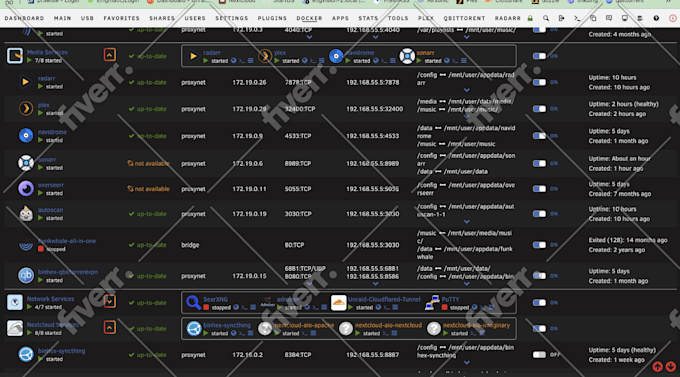Toggle autostart switch for sonarr row
The image size is (680, 377).
539,164
